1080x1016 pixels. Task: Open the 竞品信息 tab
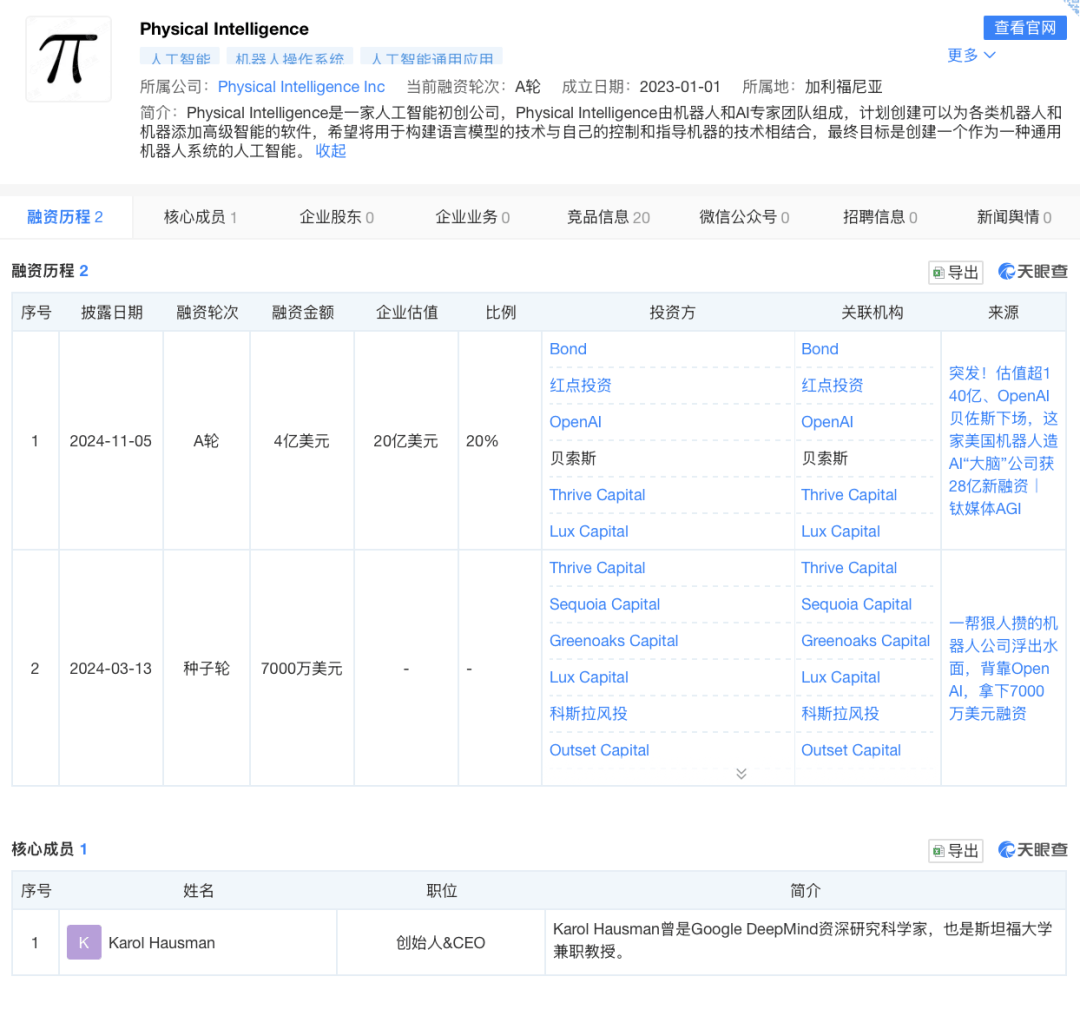pos(608,217)
